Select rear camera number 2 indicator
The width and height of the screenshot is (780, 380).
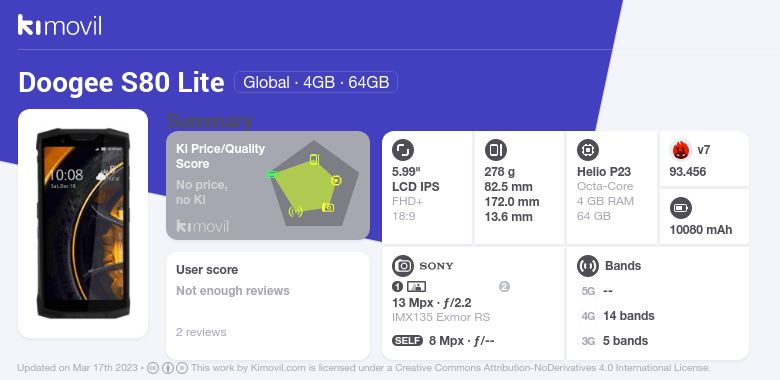click(504, 286)
